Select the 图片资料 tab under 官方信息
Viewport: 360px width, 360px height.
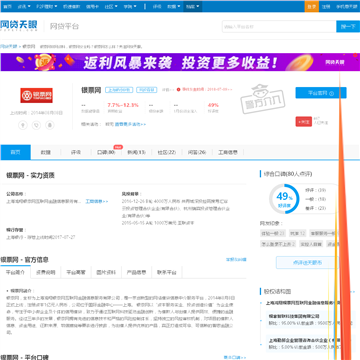(x=106, y=272)
